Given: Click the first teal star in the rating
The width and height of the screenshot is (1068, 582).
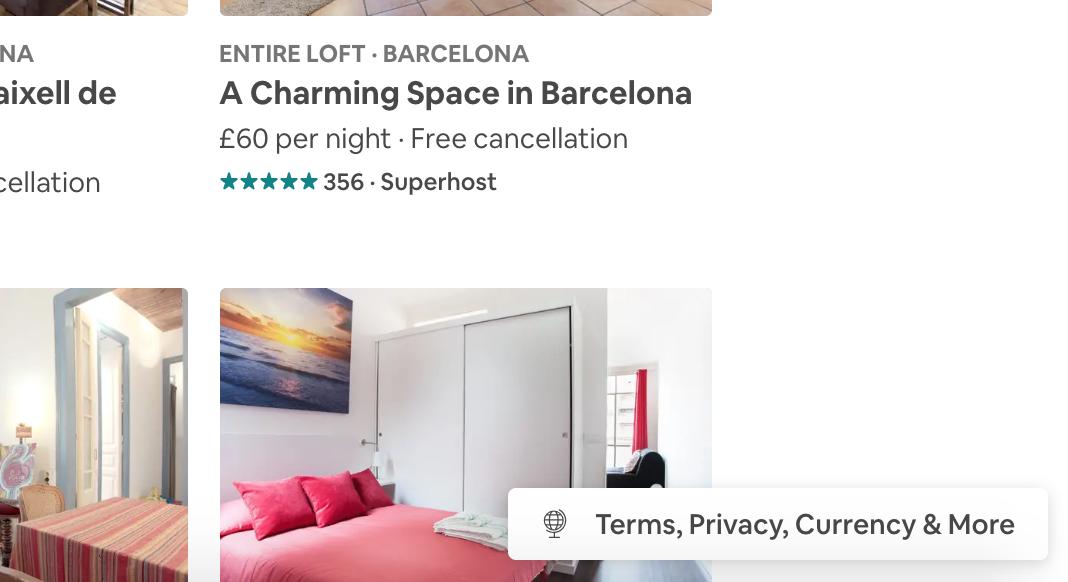Looking at the screenshot, I should [230, 181].
